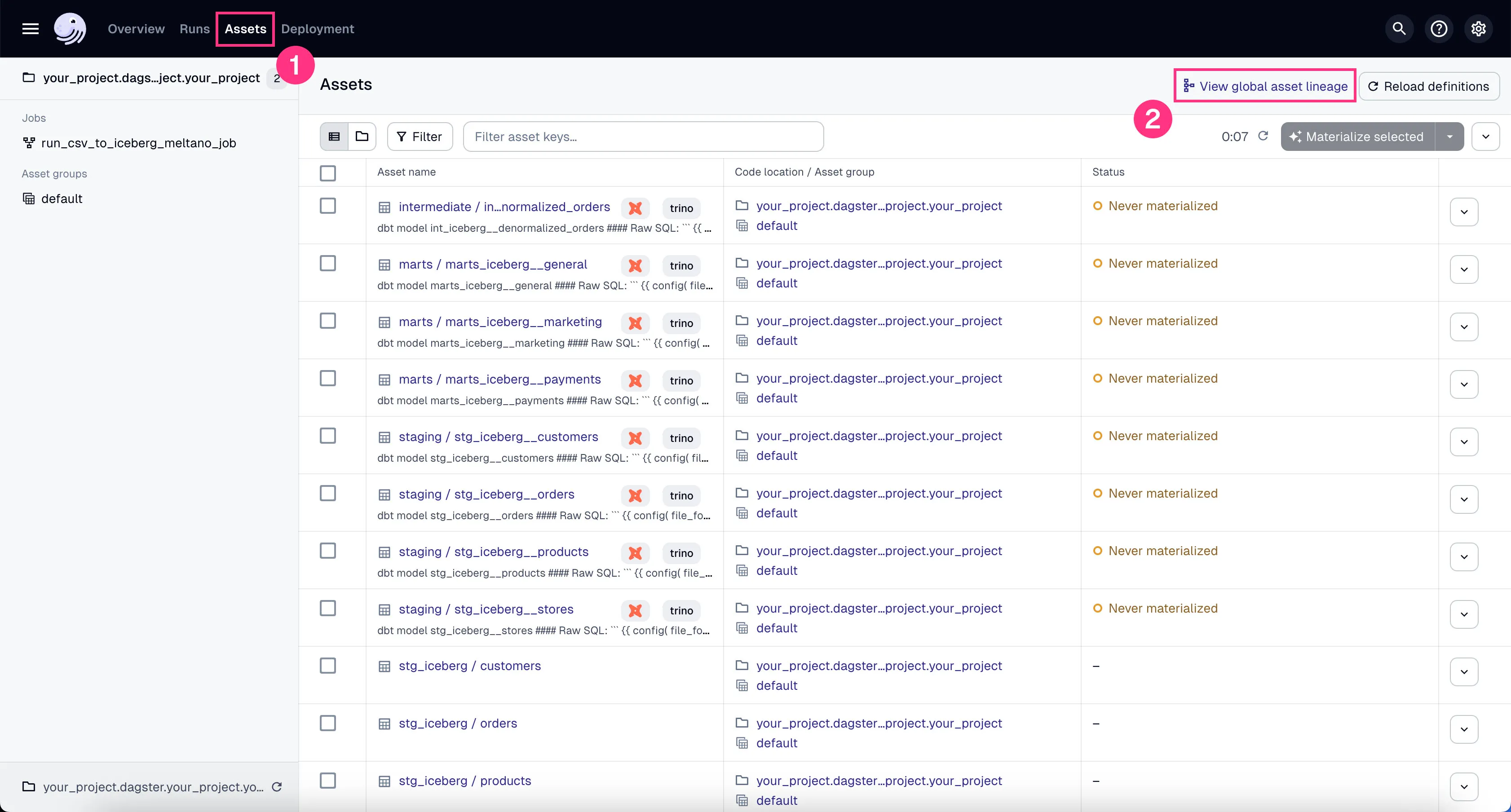Screen dimensions: 1511x812
Task: Expand actions for marts_iceberg__marketing row
Action: pos(1464,327)
